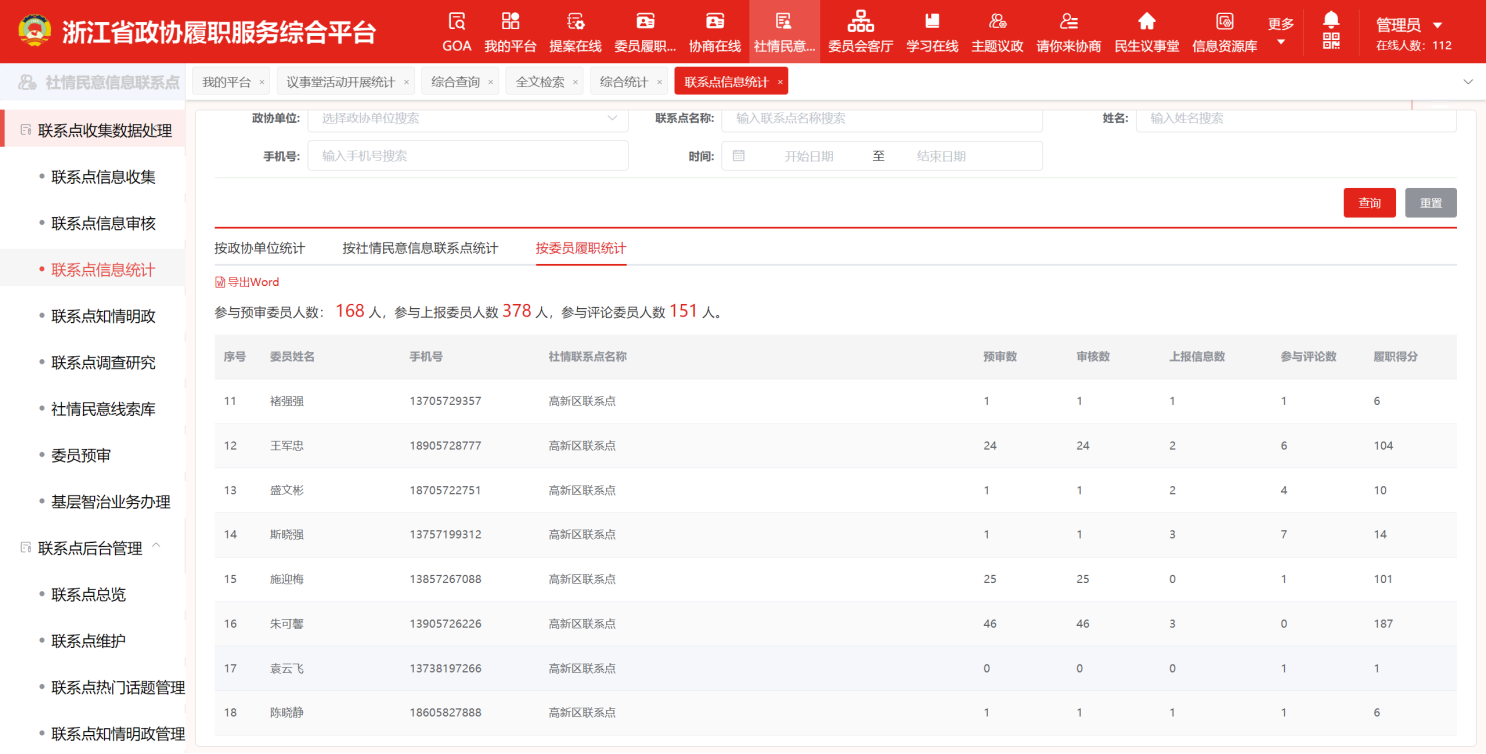The image size is (1486, 754).
Task: Close the 联系点信息统计 tab
Action: [780, 83]
